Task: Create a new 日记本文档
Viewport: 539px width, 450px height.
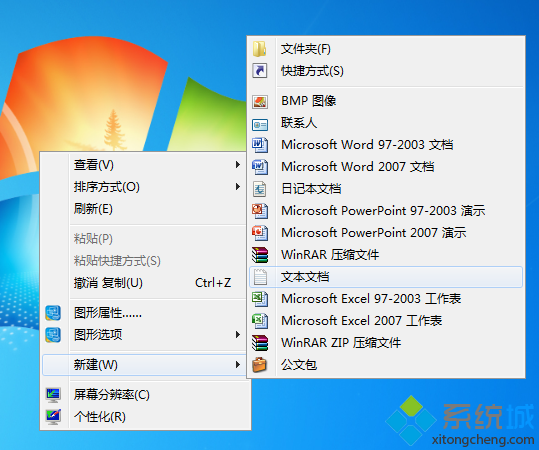Action: click(386, 189)
